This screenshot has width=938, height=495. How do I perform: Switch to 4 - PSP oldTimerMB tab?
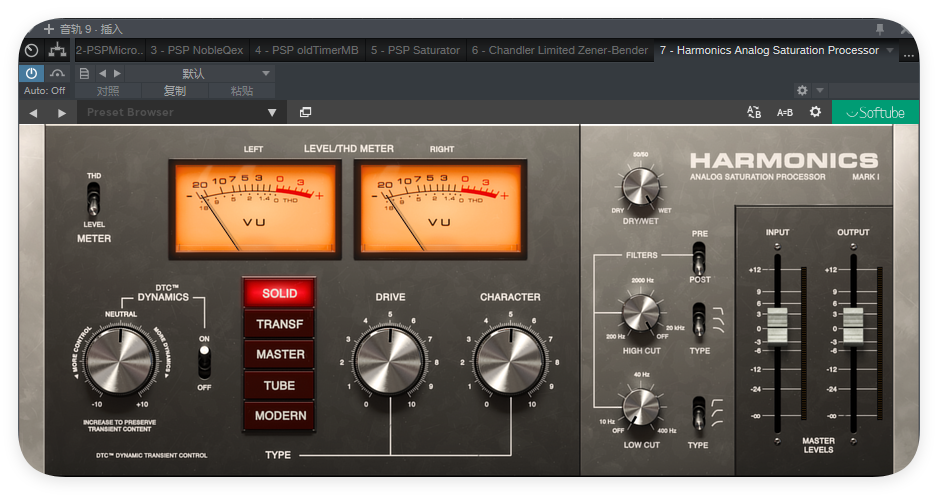point(306,50)
